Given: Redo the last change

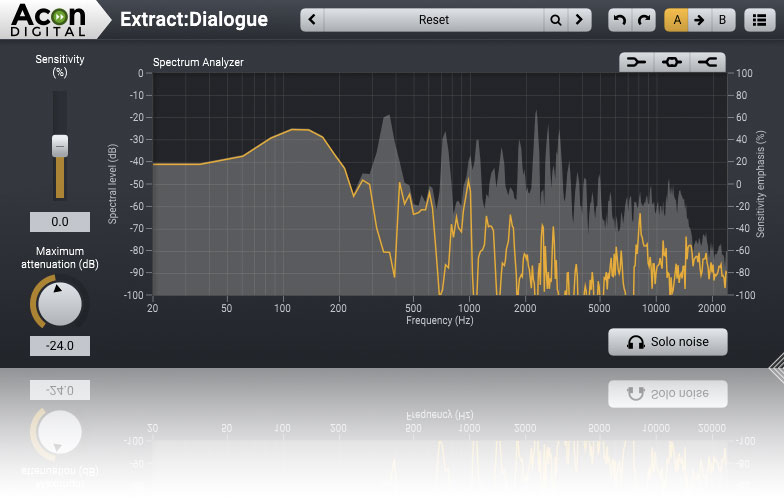Looking at the screenshot, I should tap(644, 20).
